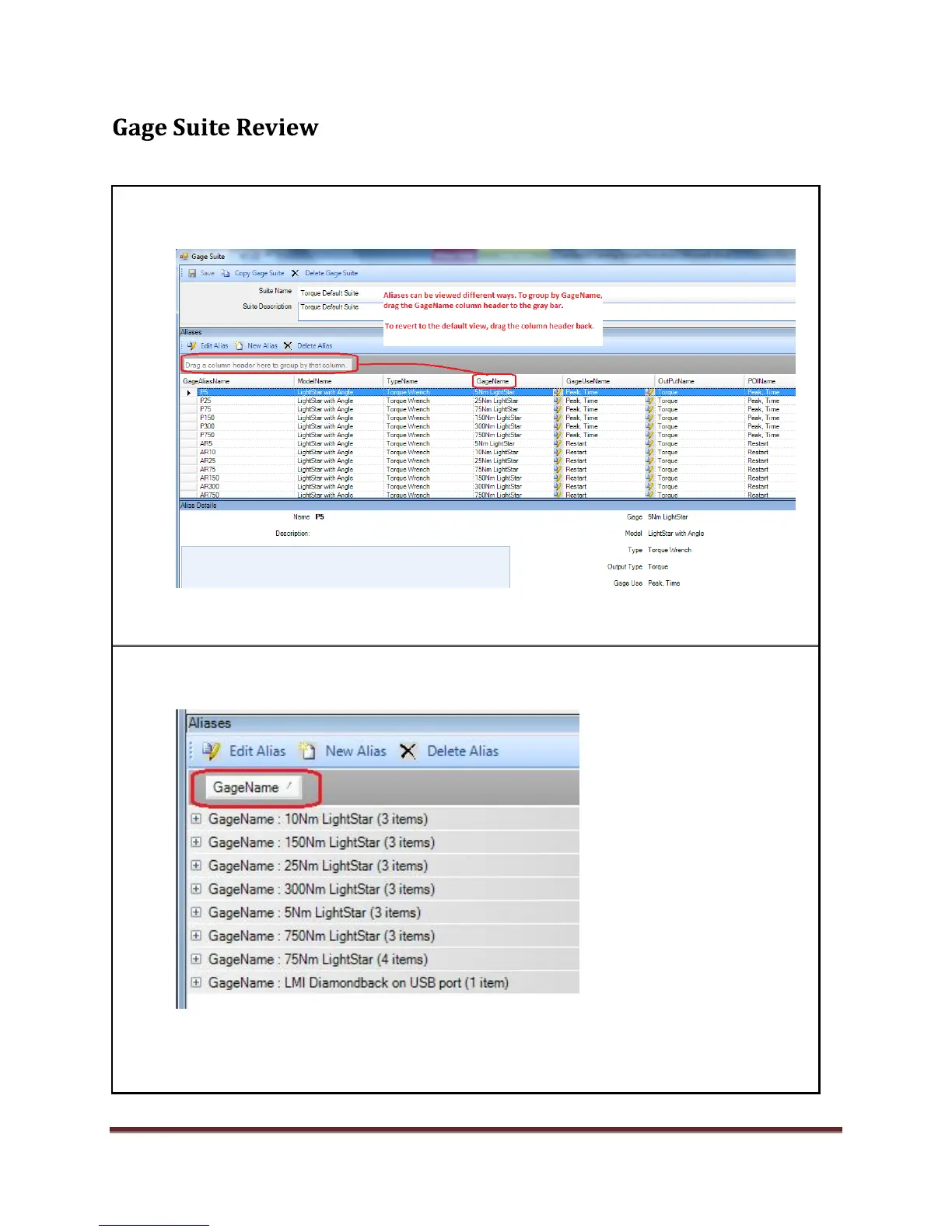Expand the 25Nm LightStar group
The height and width of the screenshot is (1232, 952).
(x=196, y=866)
